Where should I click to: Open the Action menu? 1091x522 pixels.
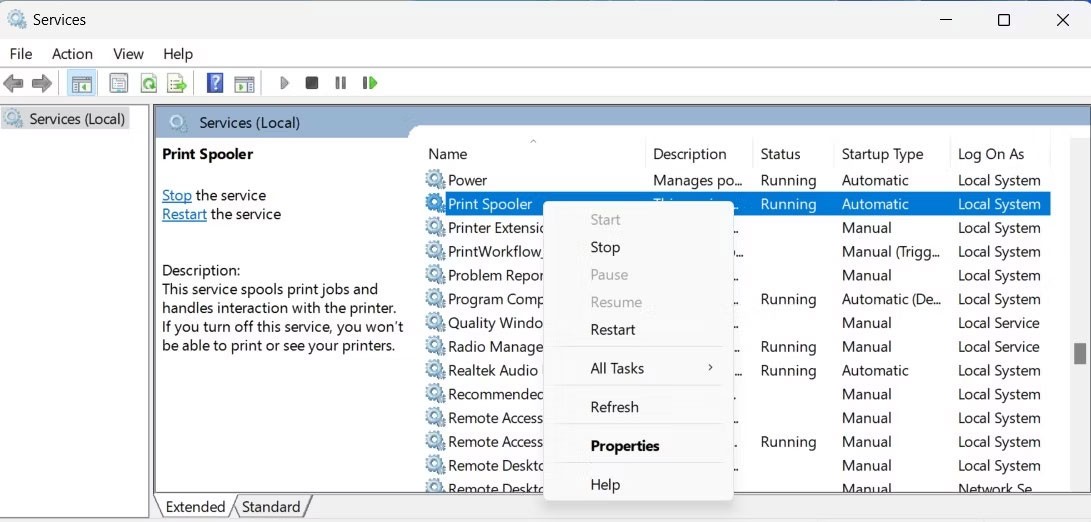tap(72, 54)
